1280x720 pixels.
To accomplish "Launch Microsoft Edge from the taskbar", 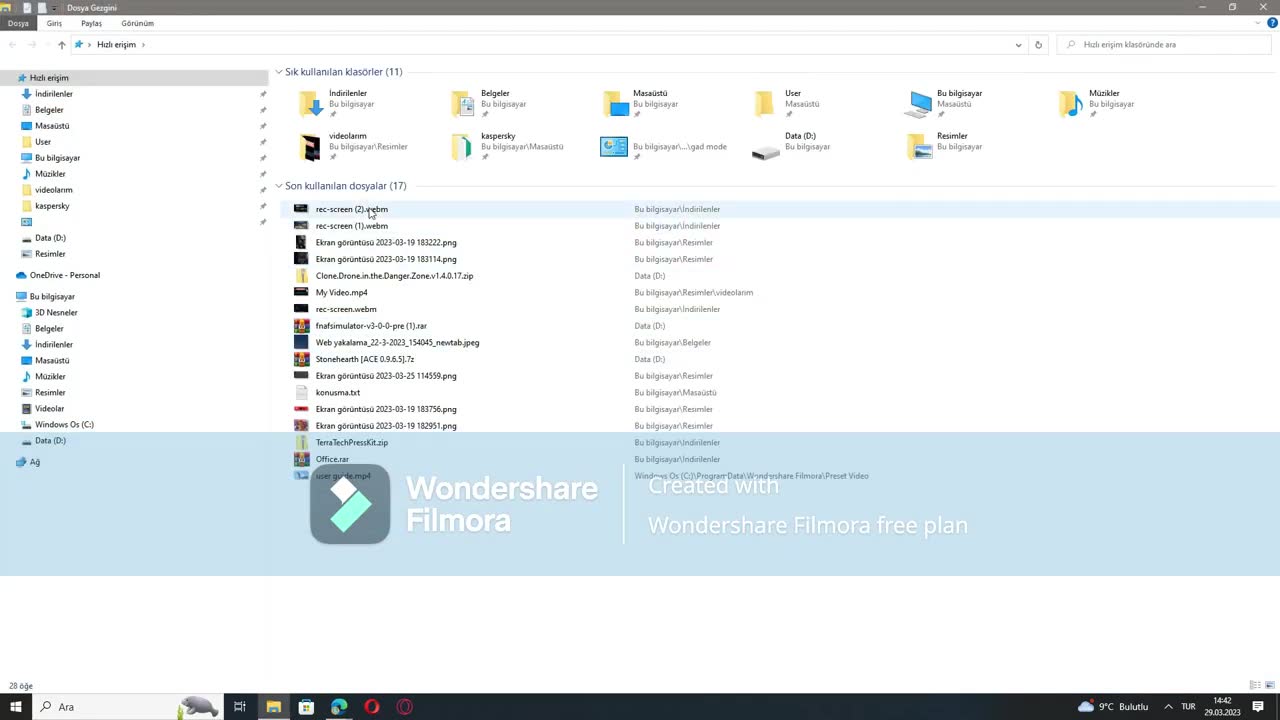I will (339, 707).
